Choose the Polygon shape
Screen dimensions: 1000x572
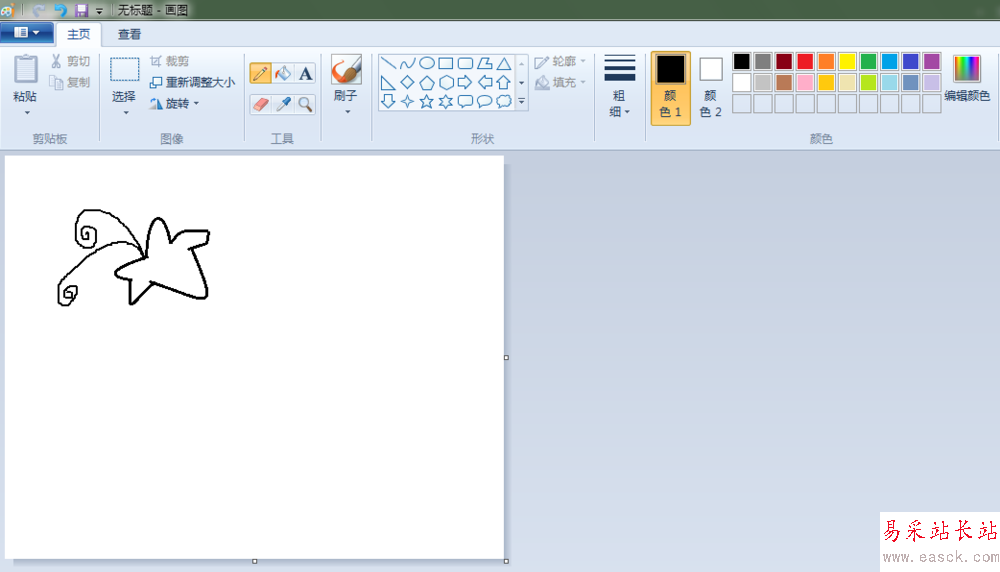pos(485,63)
